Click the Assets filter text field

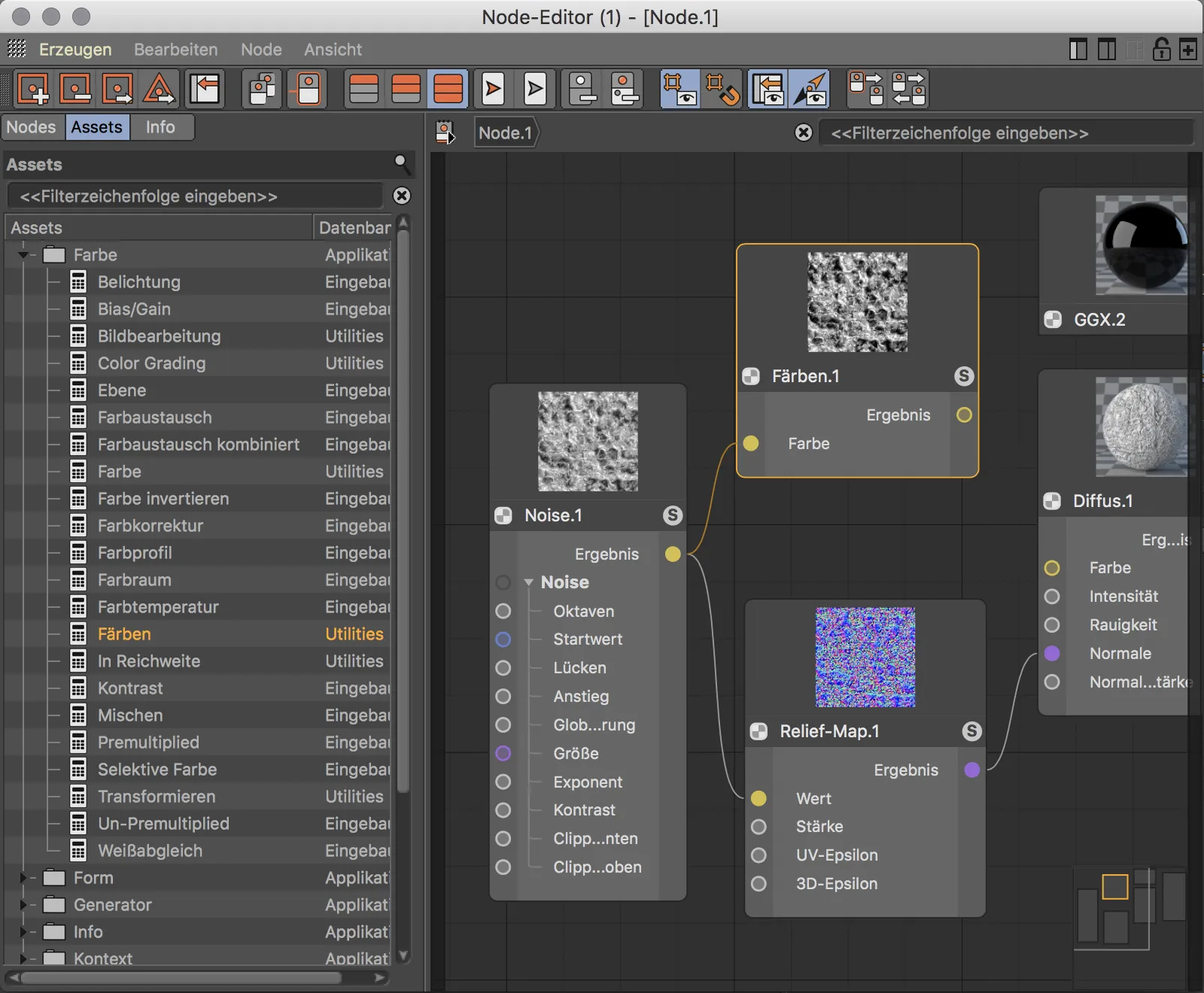tap(196, 196)
